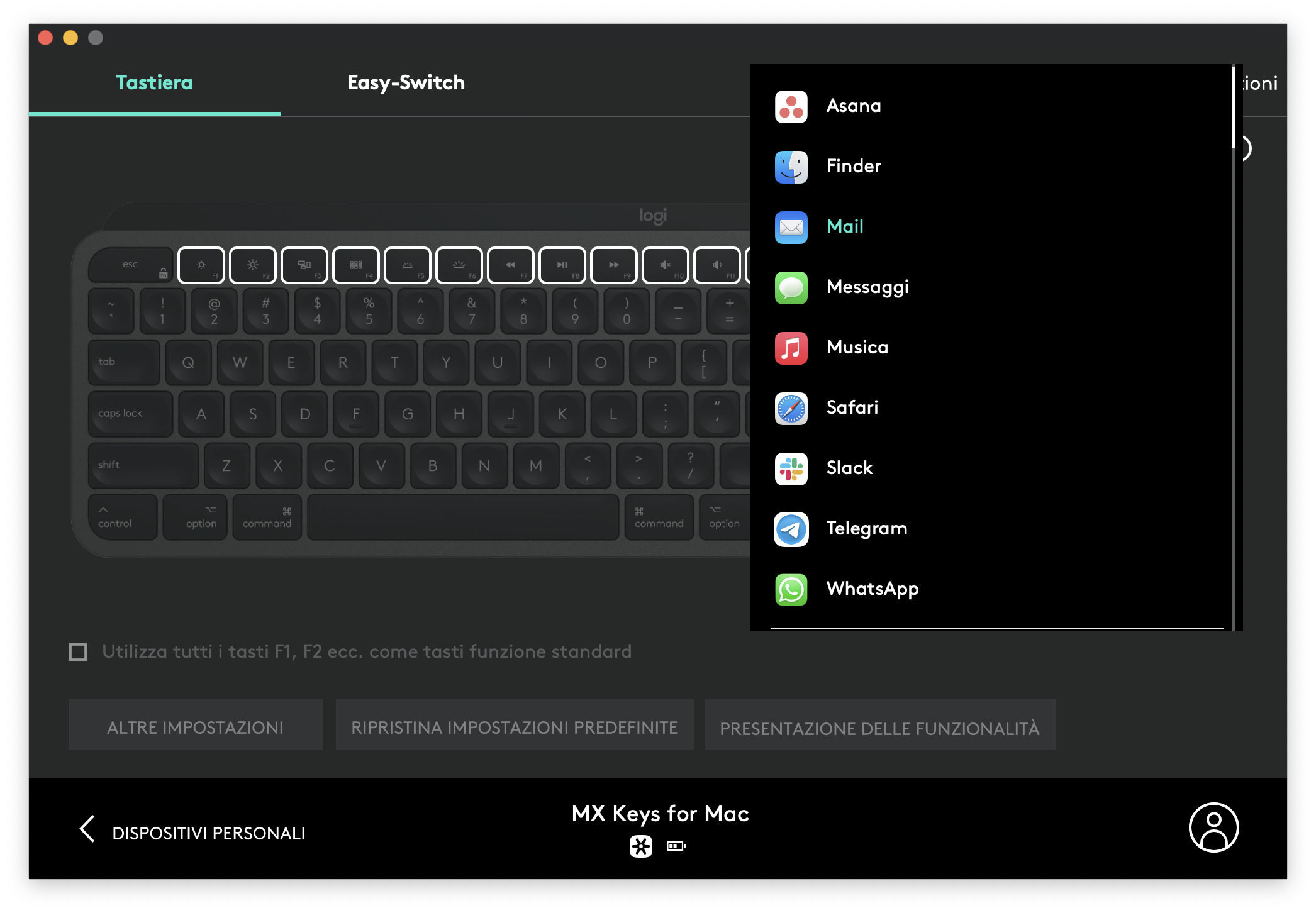Select the F10 mute key
Screen dimensions: 1316x913
pos(666,265)
